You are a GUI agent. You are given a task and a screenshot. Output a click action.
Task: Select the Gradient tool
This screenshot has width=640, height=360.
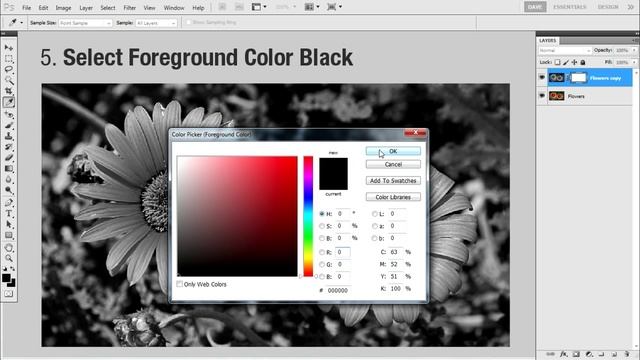click(x=9, y=169)
